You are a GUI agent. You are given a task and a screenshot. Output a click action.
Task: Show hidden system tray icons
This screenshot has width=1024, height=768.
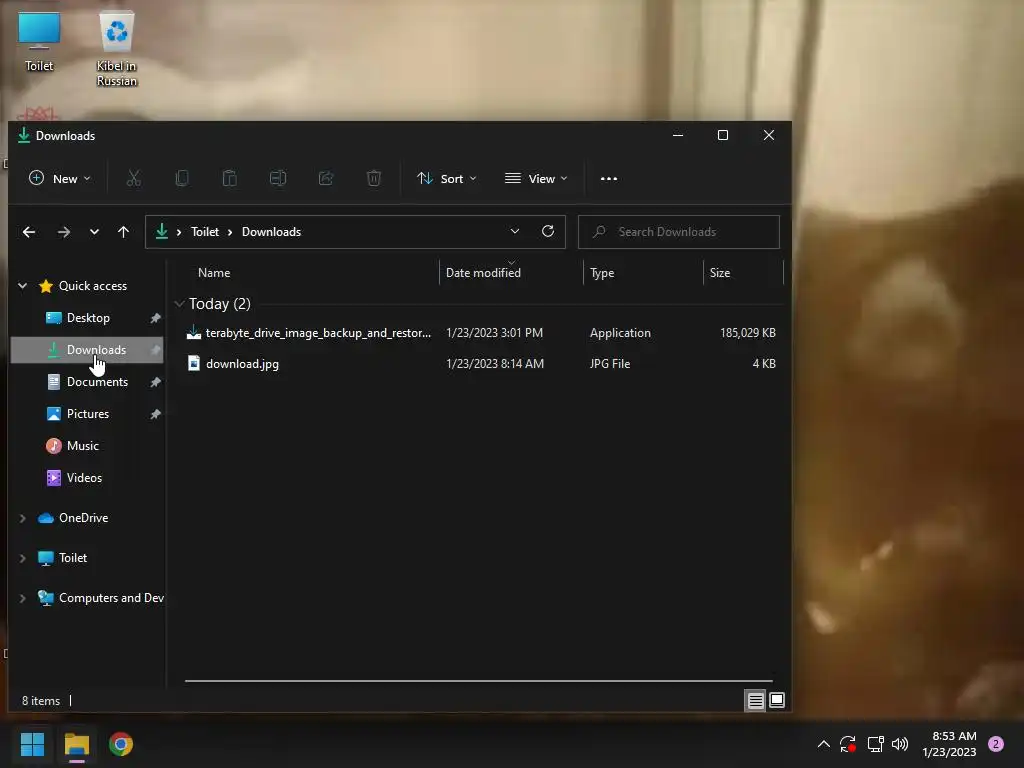coord(824,744)
